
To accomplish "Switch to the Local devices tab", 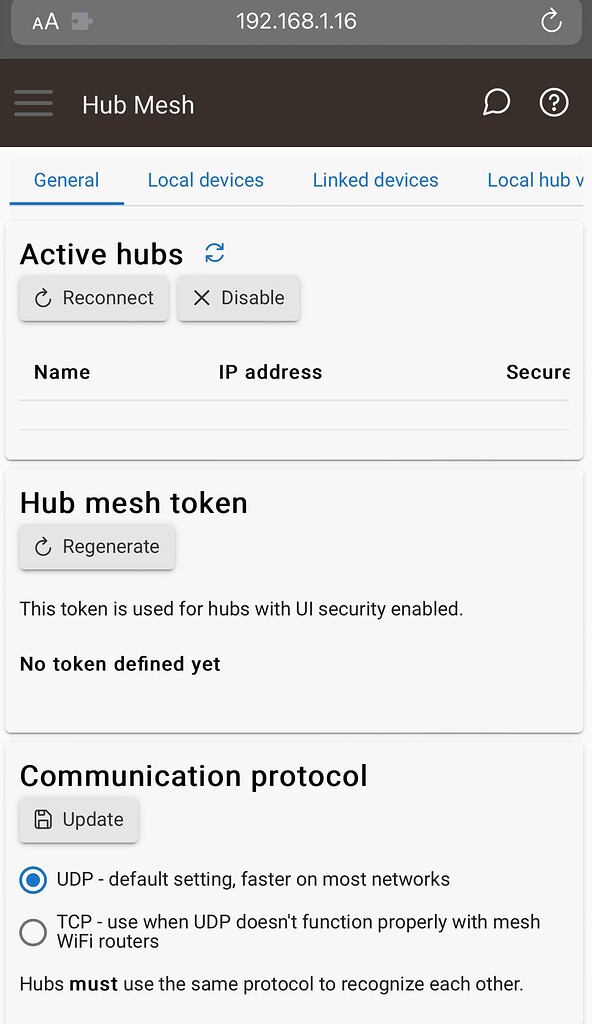I will (x=205, y=180).
